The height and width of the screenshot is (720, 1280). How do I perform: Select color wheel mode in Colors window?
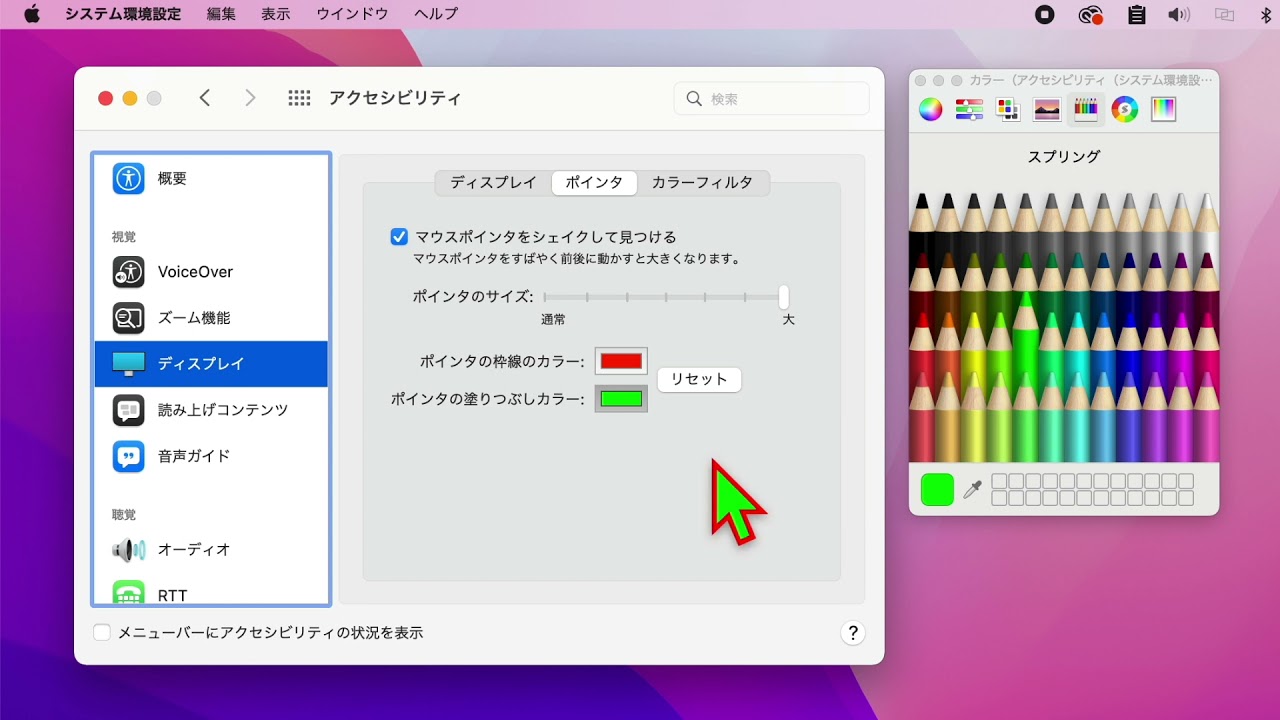coord(931,110)
